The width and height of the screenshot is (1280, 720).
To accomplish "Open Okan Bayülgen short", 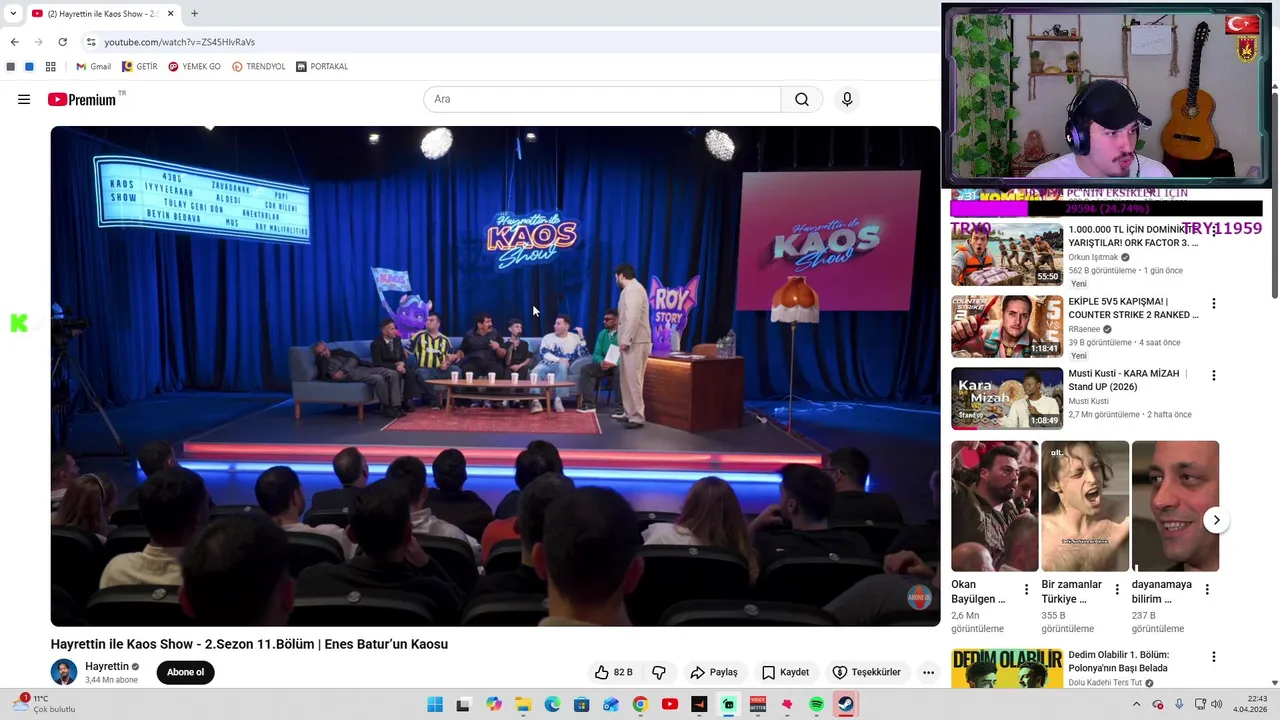I will (995, 506).
